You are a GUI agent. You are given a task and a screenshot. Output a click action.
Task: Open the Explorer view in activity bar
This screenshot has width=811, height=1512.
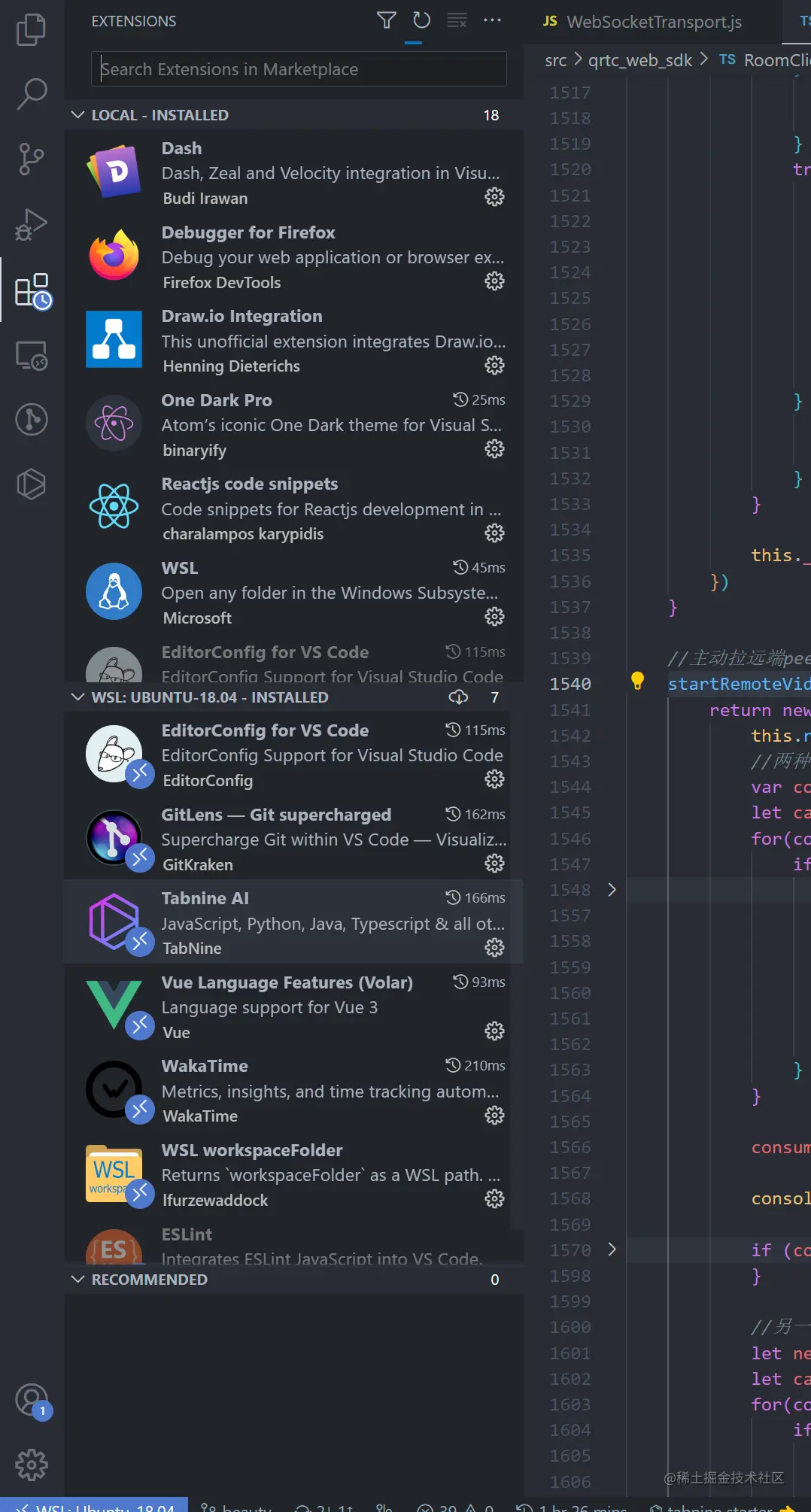point(31,29)
